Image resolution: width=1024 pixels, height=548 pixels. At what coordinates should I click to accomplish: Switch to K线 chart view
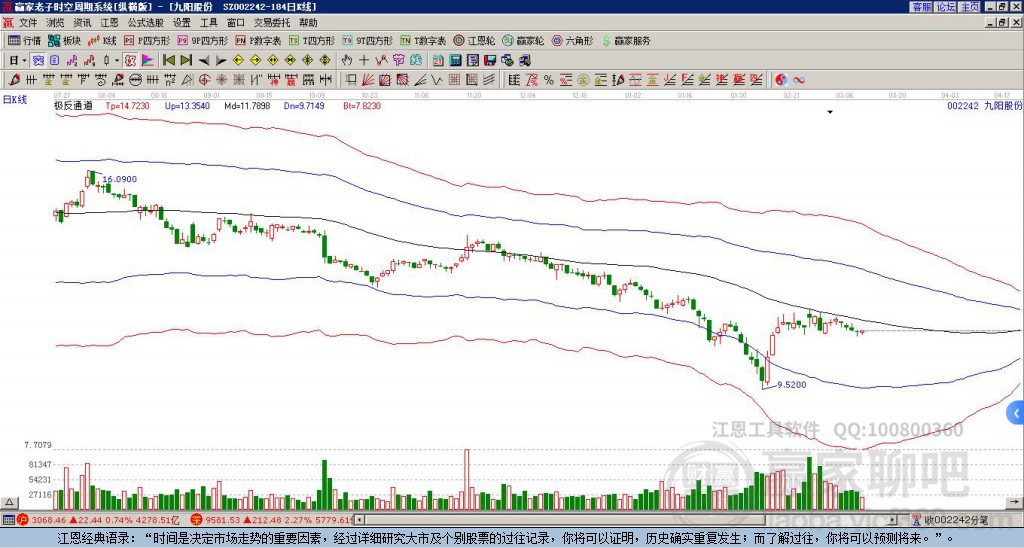102,40
